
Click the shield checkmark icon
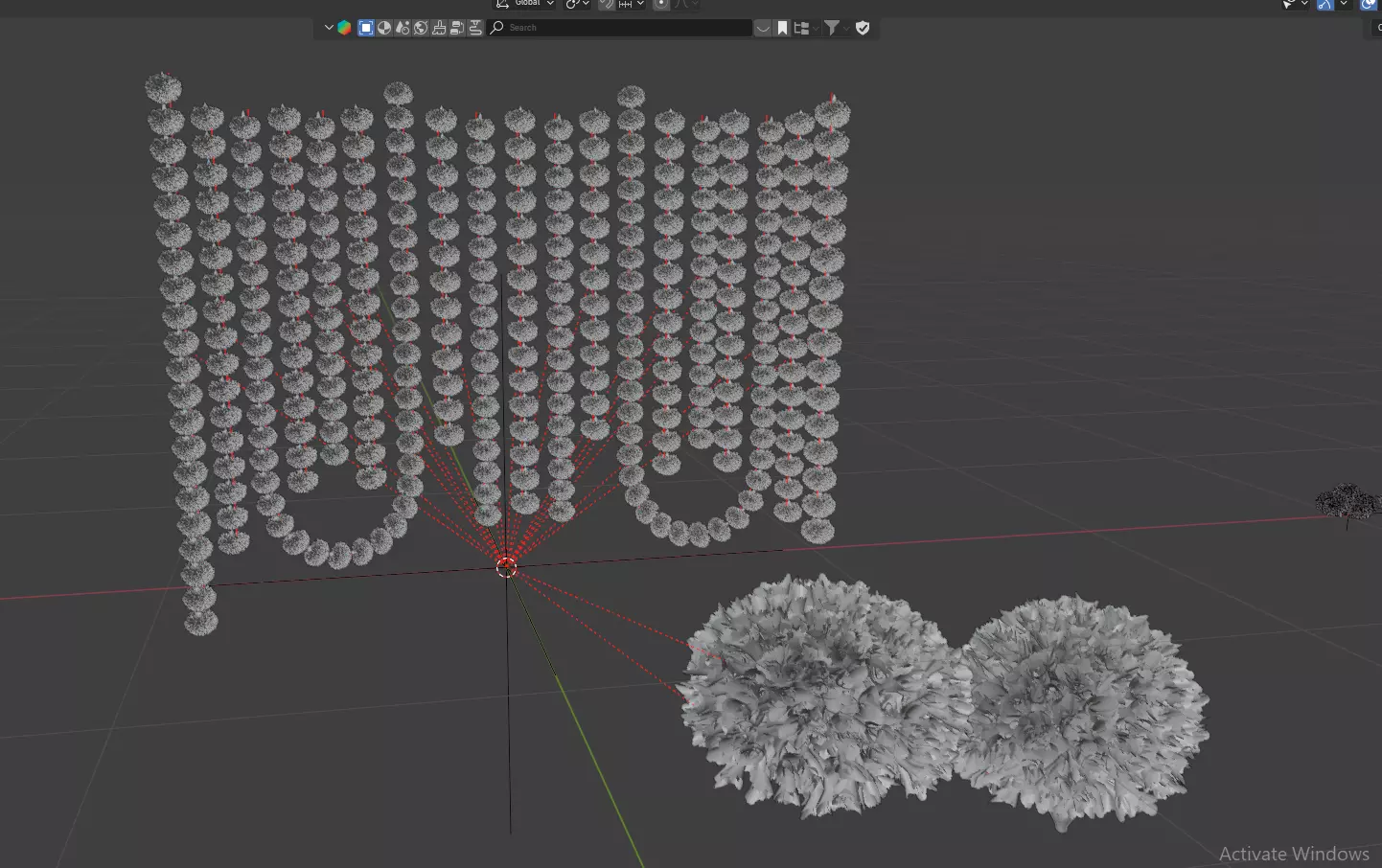[863, 28]
